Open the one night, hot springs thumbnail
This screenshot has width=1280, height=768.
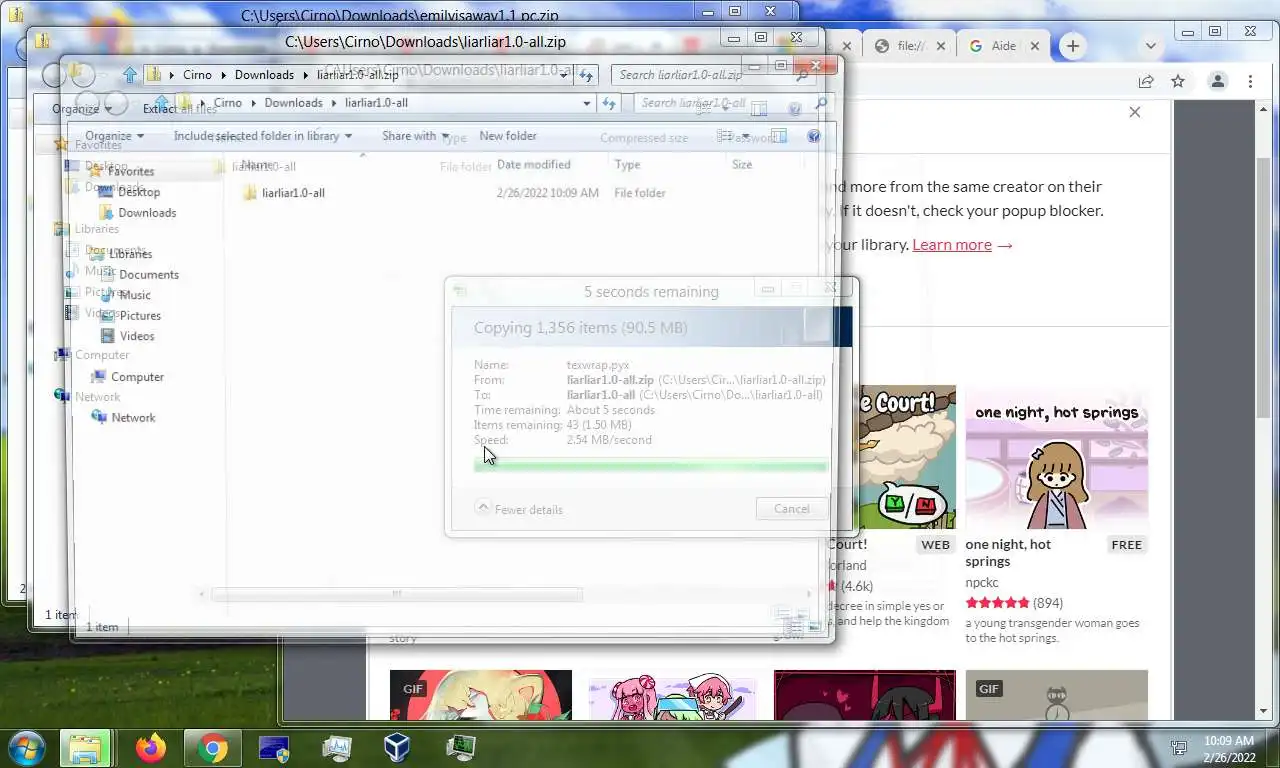click(x=1056, y=457)
